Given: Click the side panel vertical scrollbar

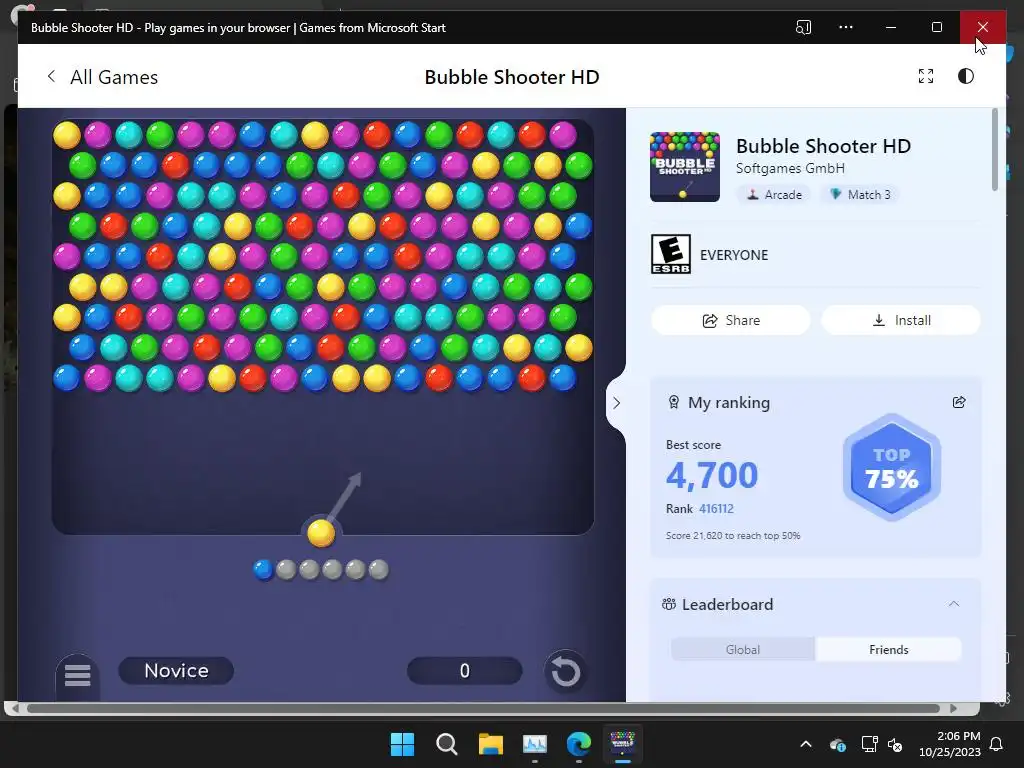Looking at the screenshot, I should (x=995, y=150).
